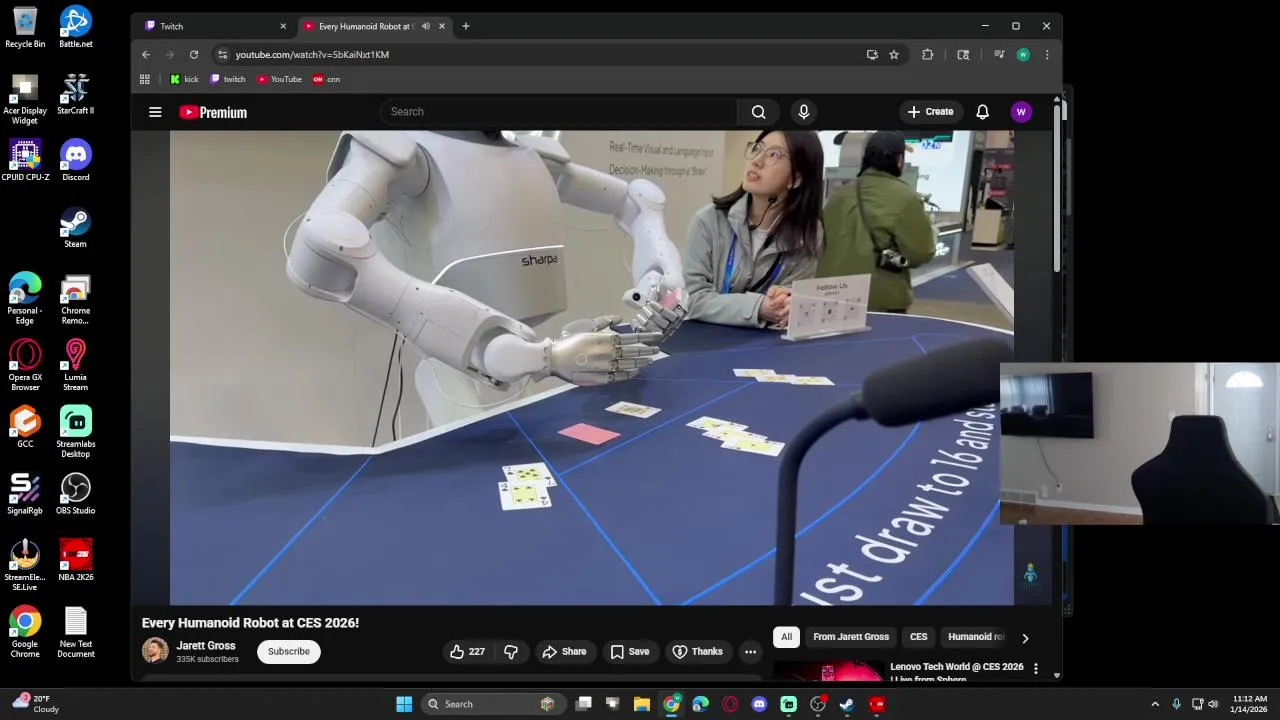
Task: Click the Jarett Gross channel name
Action: (206, 646)
